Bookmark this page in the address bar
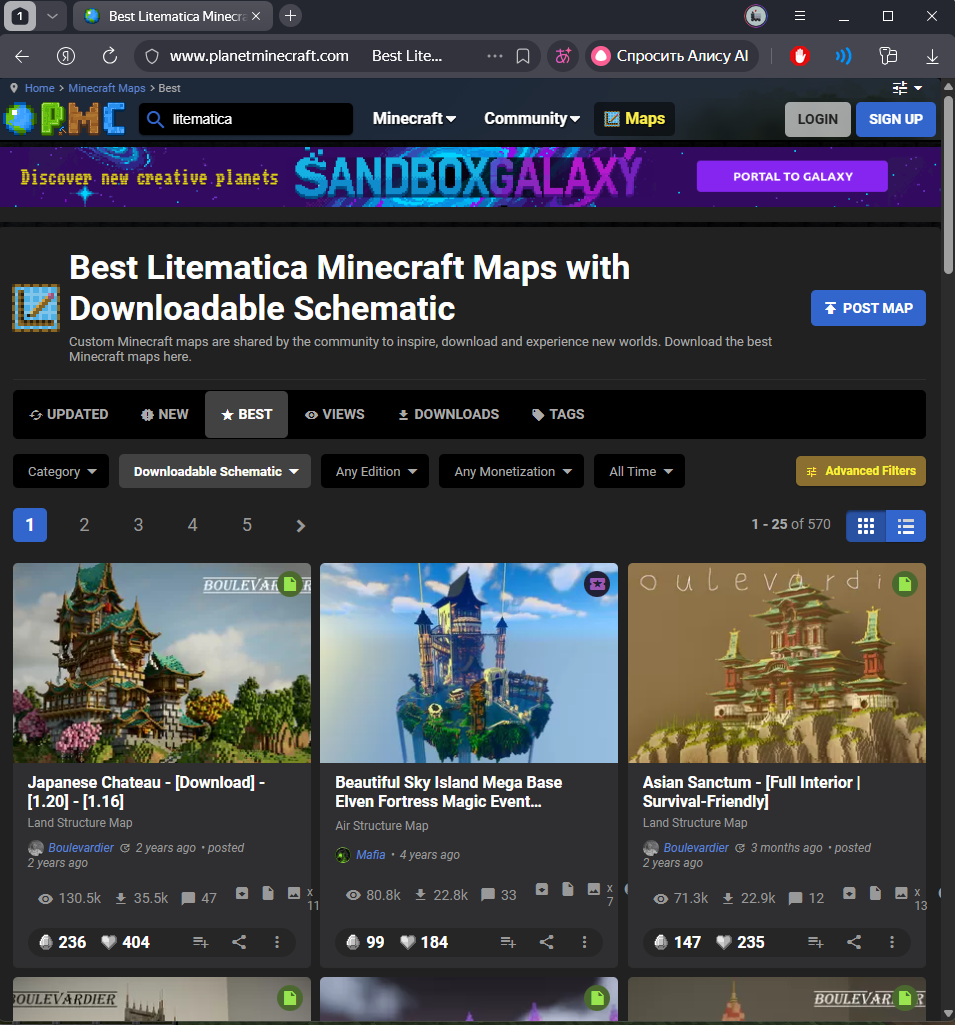955x1025 pixels. (x=523, y=56)
